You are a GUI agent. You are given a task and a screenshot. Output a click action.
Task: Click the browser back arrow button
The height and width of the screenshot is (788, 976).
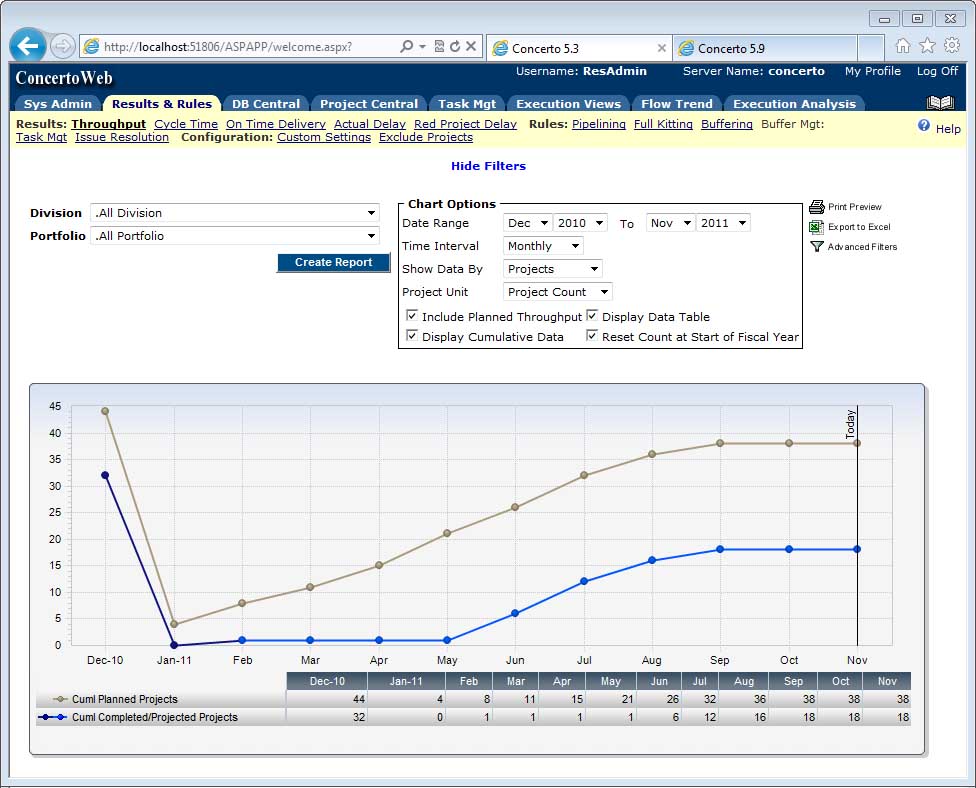pos(28,46)
